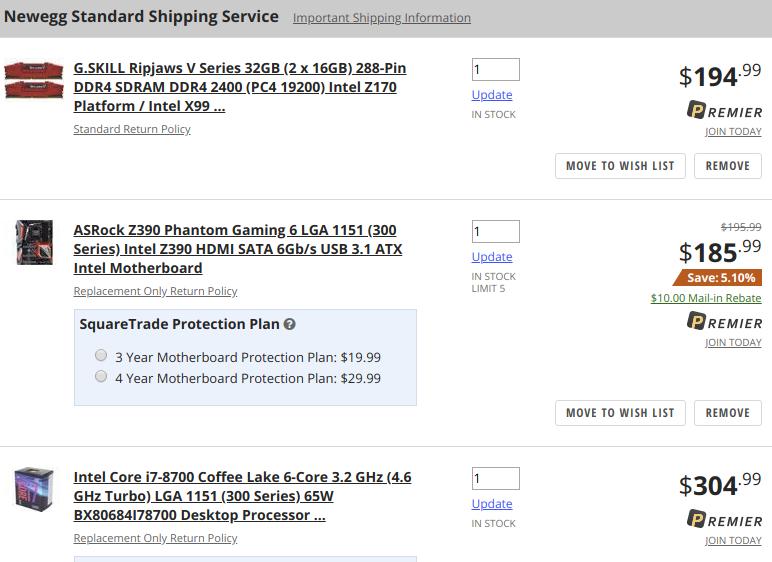Open the ASRock Z390 motherboard thumbnail
The image size is (772, 562).
[x=34, y=242]
